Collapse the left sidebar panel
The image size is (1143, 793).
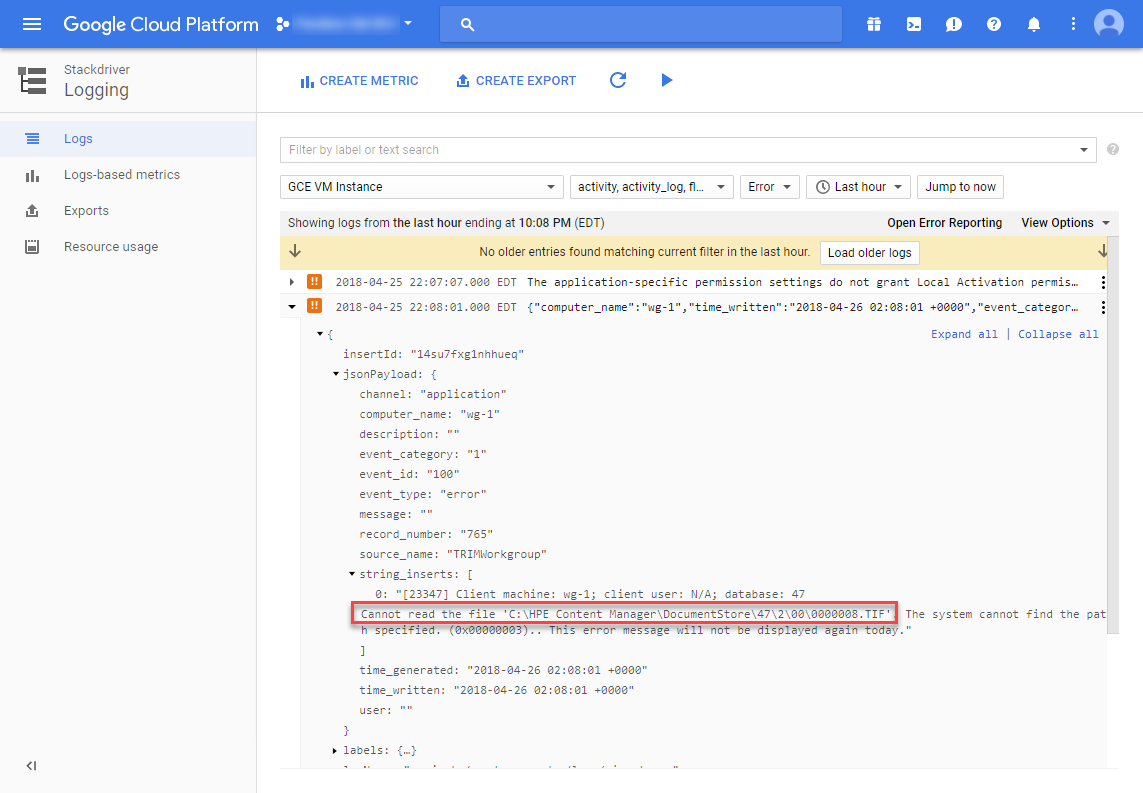[x=31, y=765]
